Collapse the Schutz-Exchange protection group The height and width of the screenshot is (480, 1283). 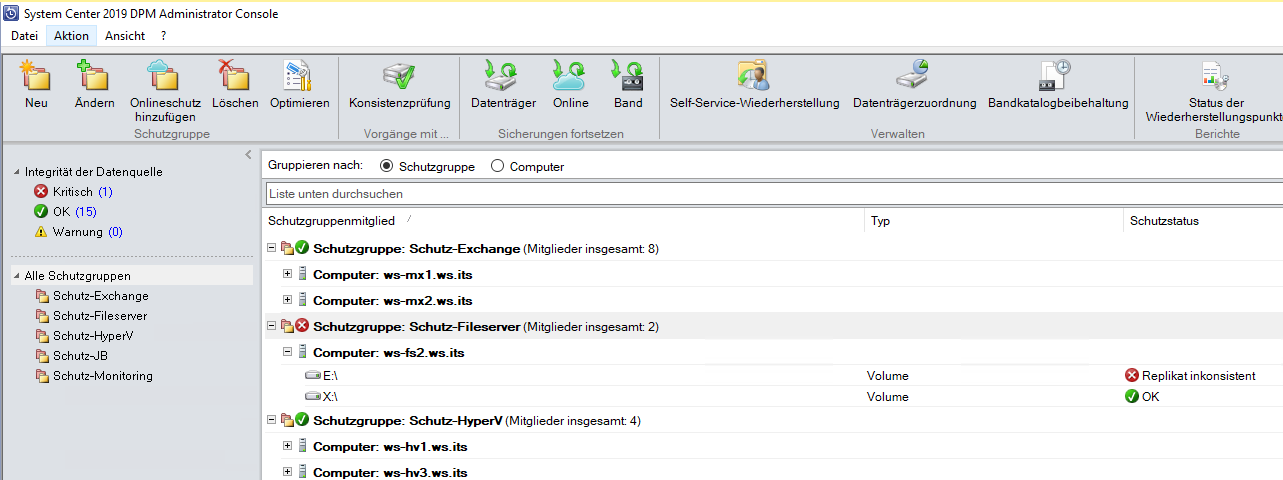click(x=271, y=248)
